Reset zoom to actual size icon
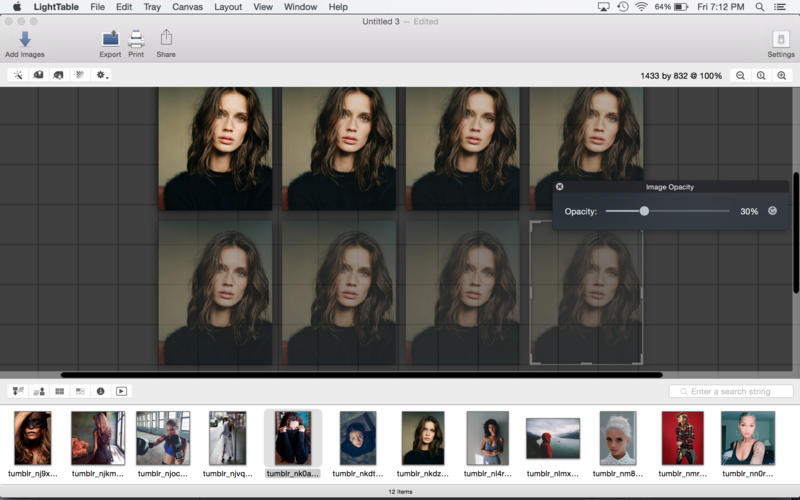 pyautogui.click(x=761, y=75)
